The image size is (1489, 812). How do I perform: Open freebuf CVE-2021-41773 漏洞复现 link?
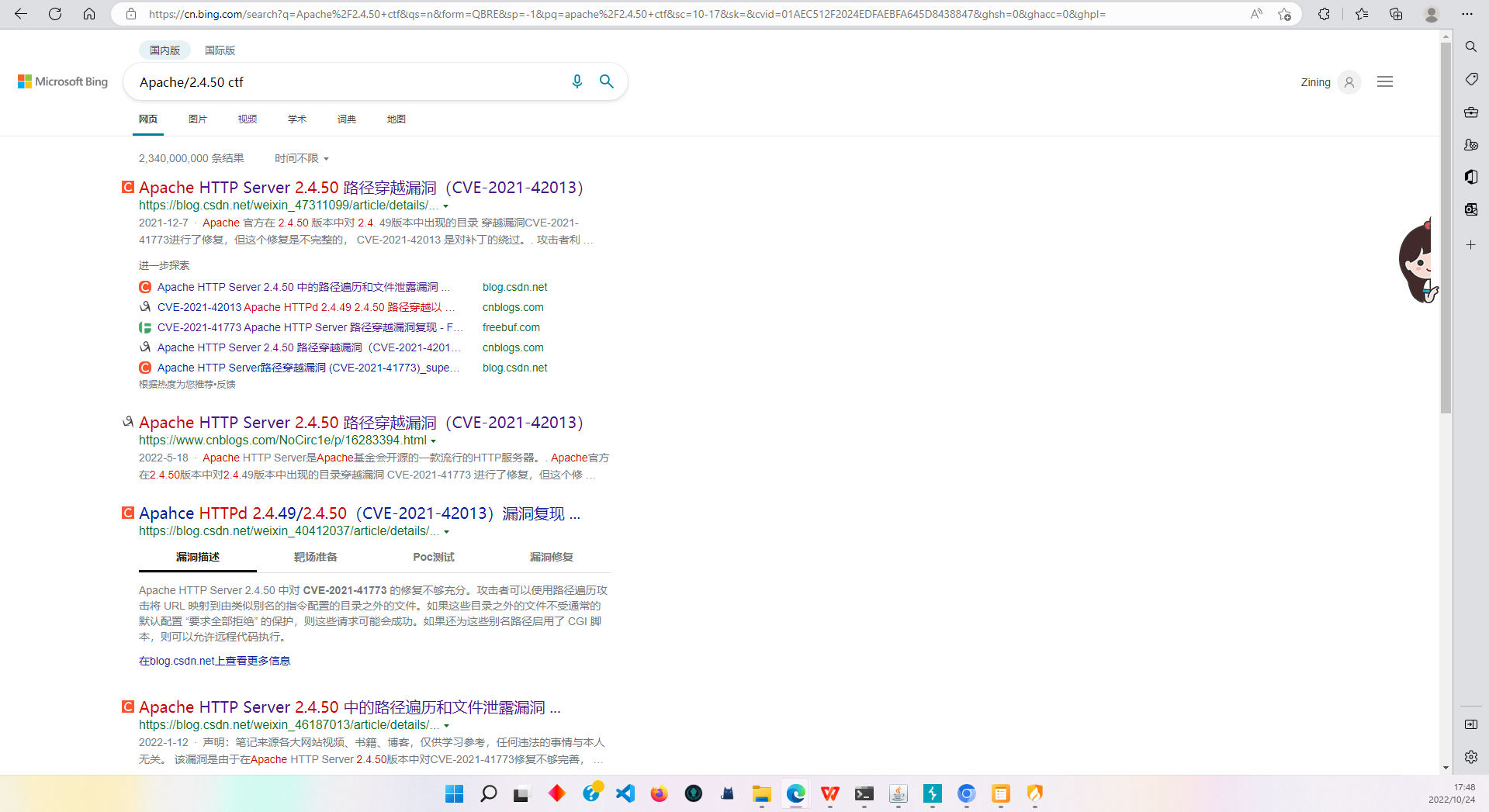310,327
